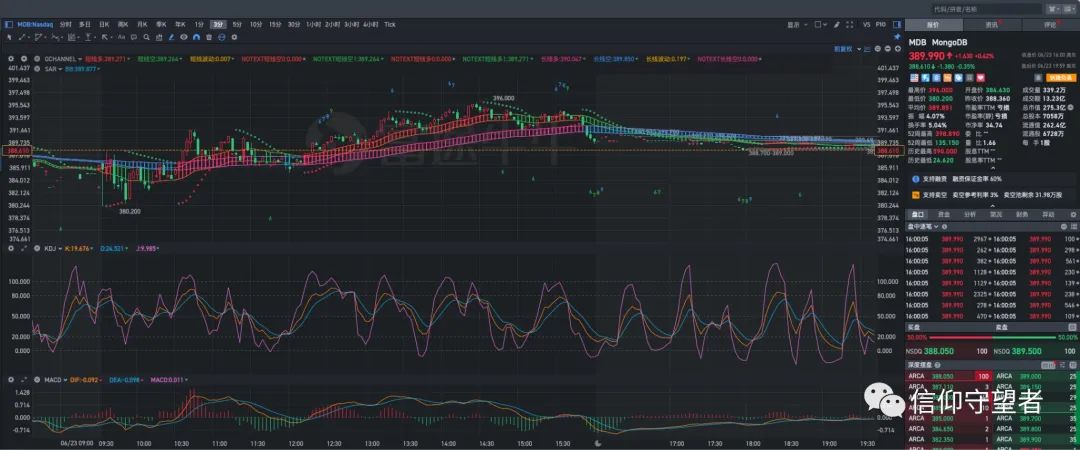Click the info icon next to 总市值

[x=1070, y=108]
